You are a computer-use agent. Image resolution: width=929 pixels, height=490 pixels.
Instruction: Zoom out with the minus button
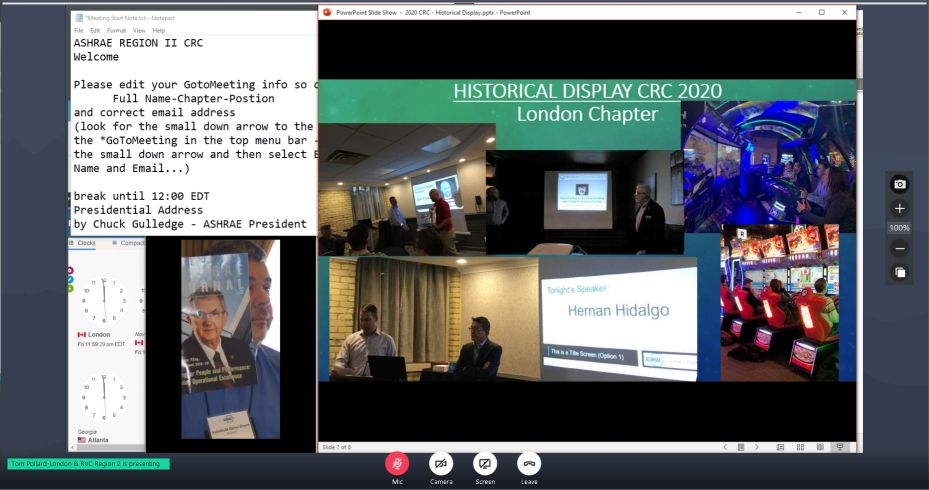[899, 248]
